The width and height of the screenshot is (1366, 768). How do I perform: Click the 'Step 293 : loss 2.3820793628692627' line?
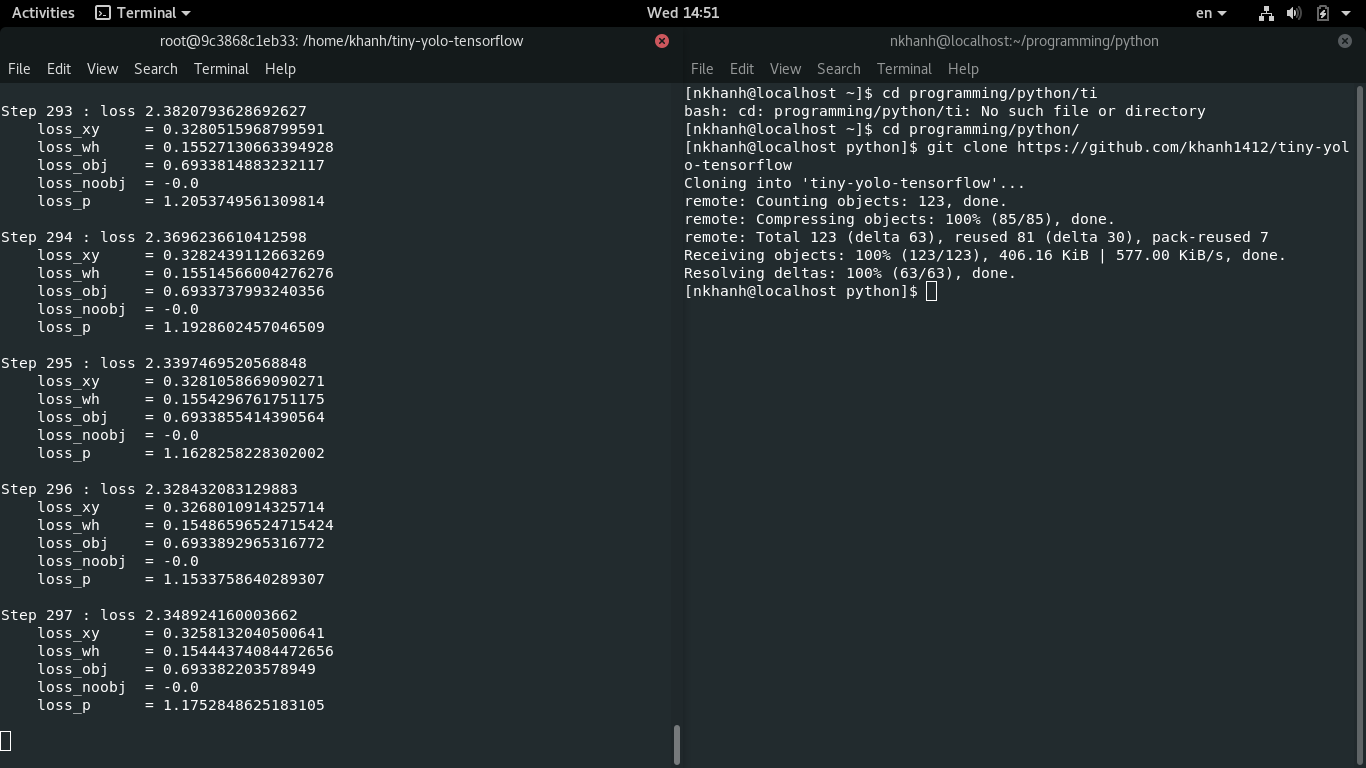click(154, 111)
